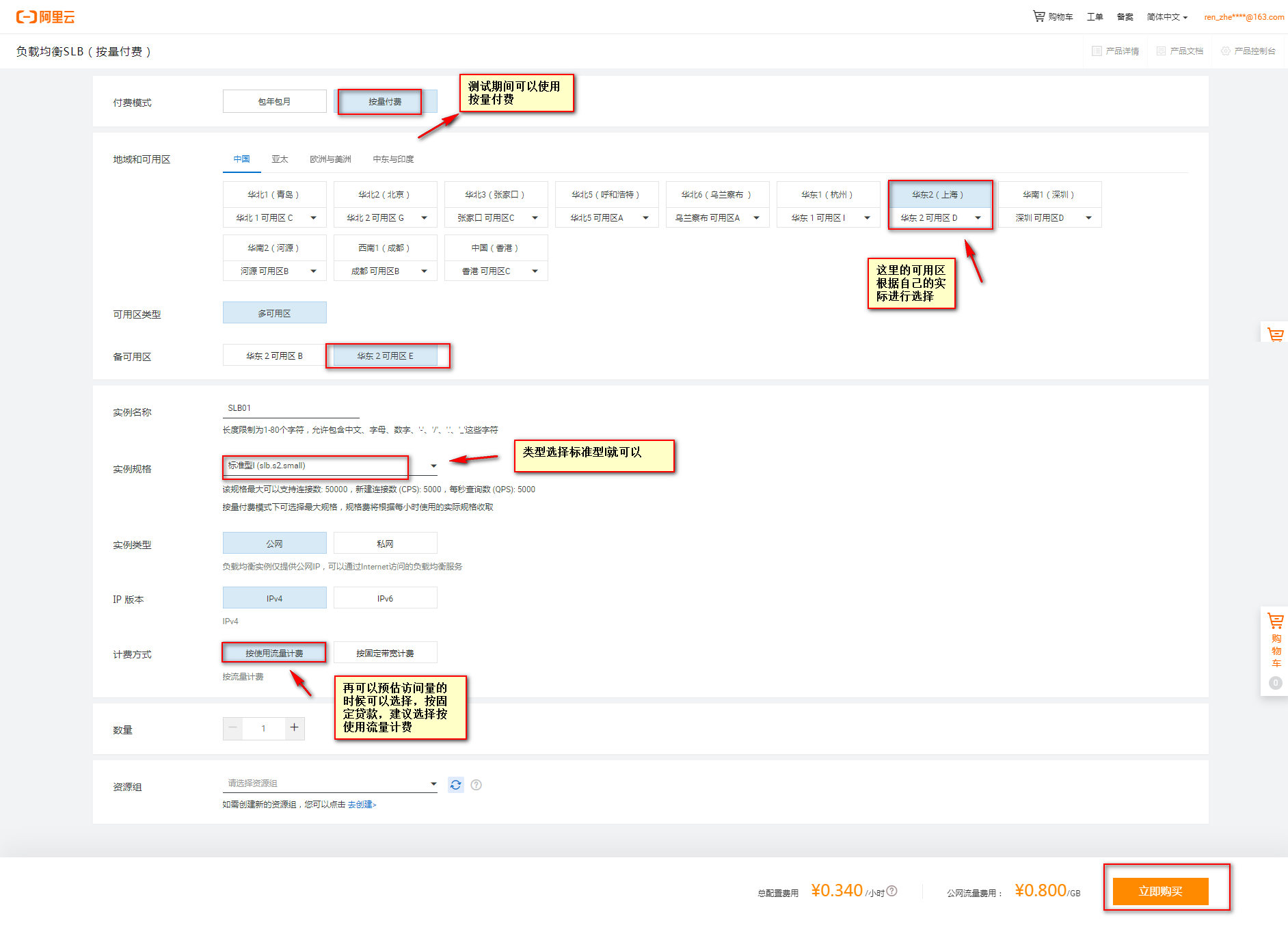
Task: Open the 产品文档 link in header
Action: tap(1180, 51)
